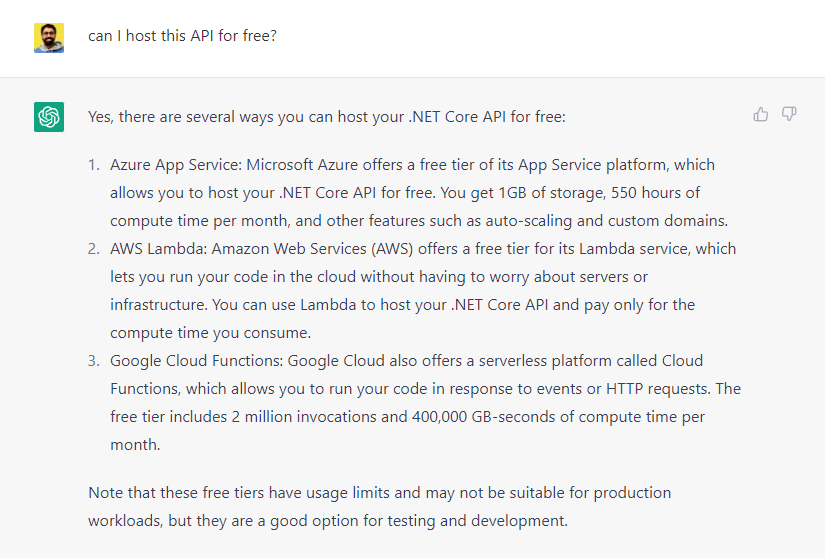Select the list number 3 marker

(94, 361)
